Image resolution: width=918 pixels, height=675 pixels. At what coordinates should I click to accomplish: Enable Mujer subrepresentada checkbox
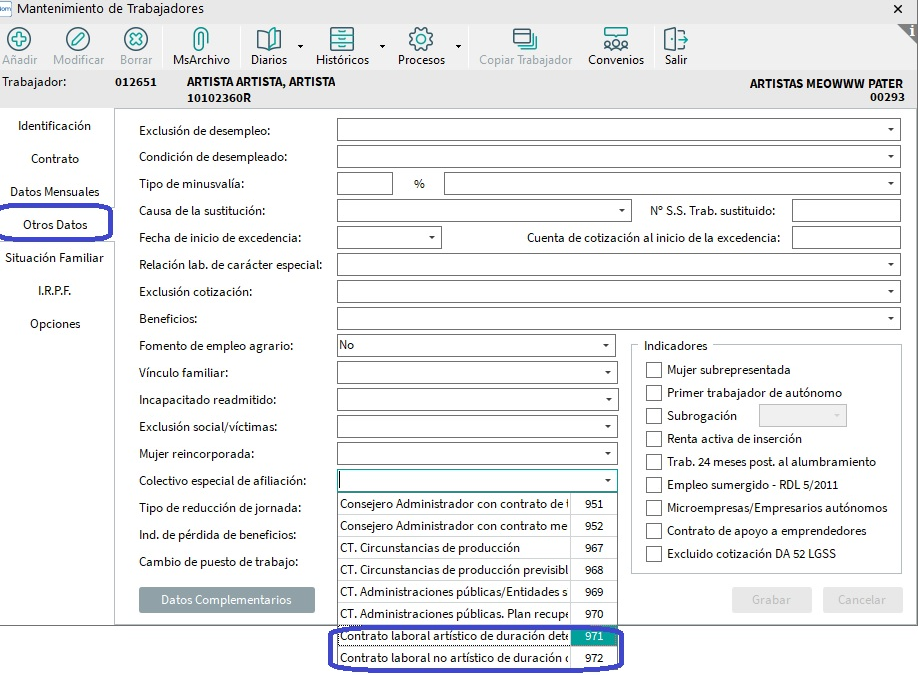point(654,370)
